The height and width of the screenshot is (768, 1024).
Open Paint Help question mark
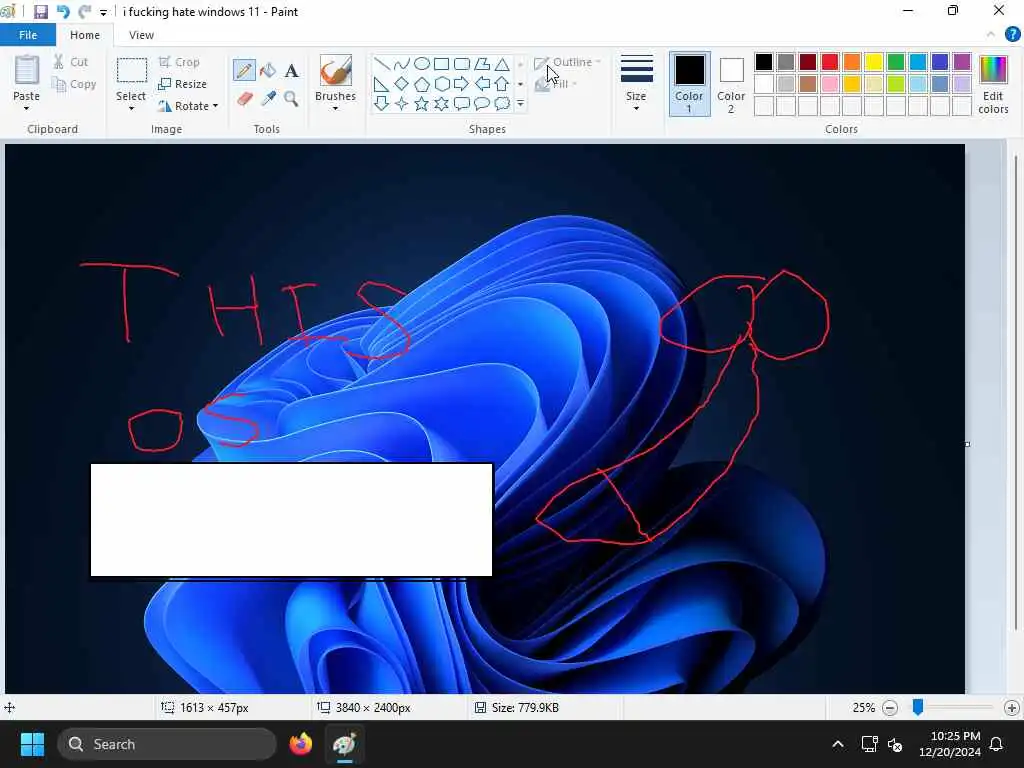point(1012,35)
